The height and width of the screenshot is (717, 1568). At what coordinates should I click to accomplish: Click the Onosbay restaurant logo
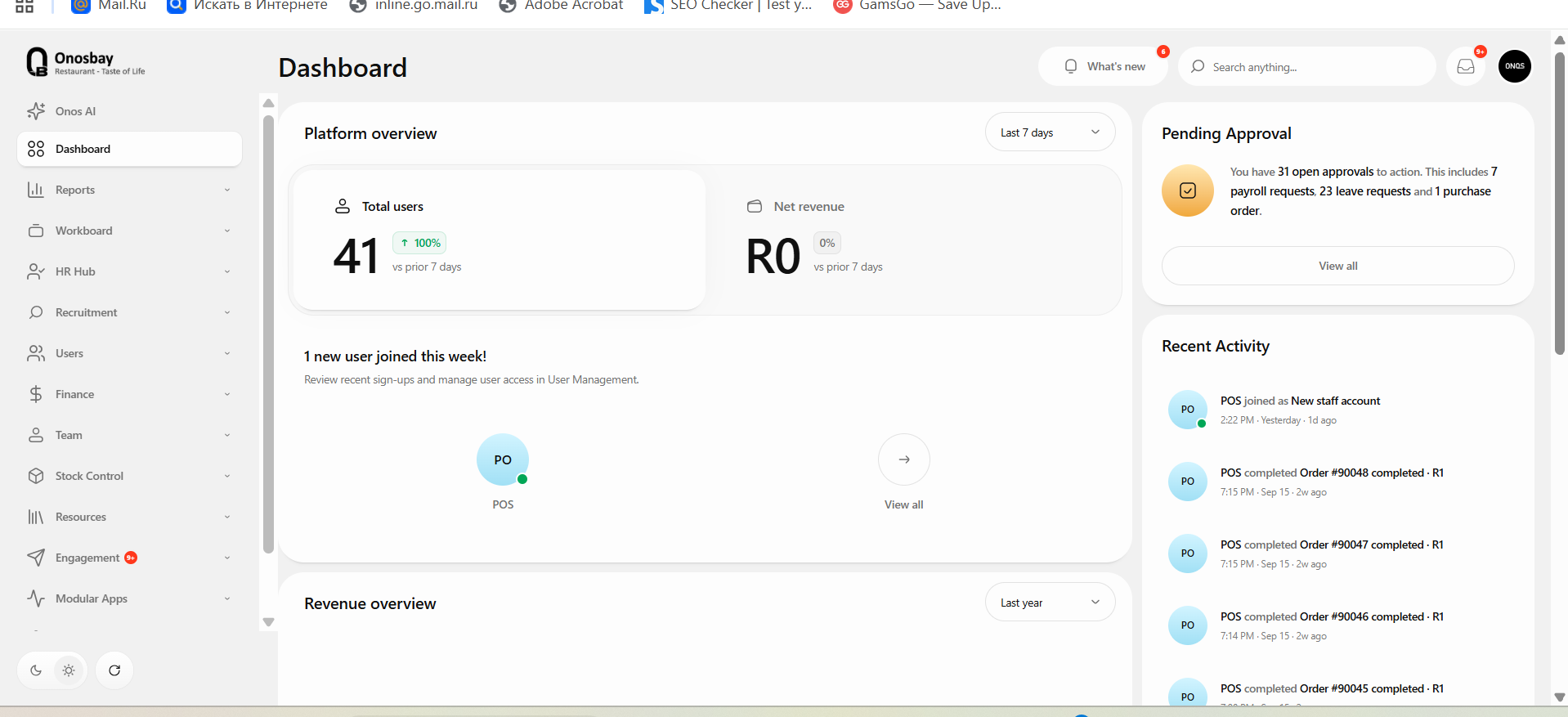click(x=86, y=62)
